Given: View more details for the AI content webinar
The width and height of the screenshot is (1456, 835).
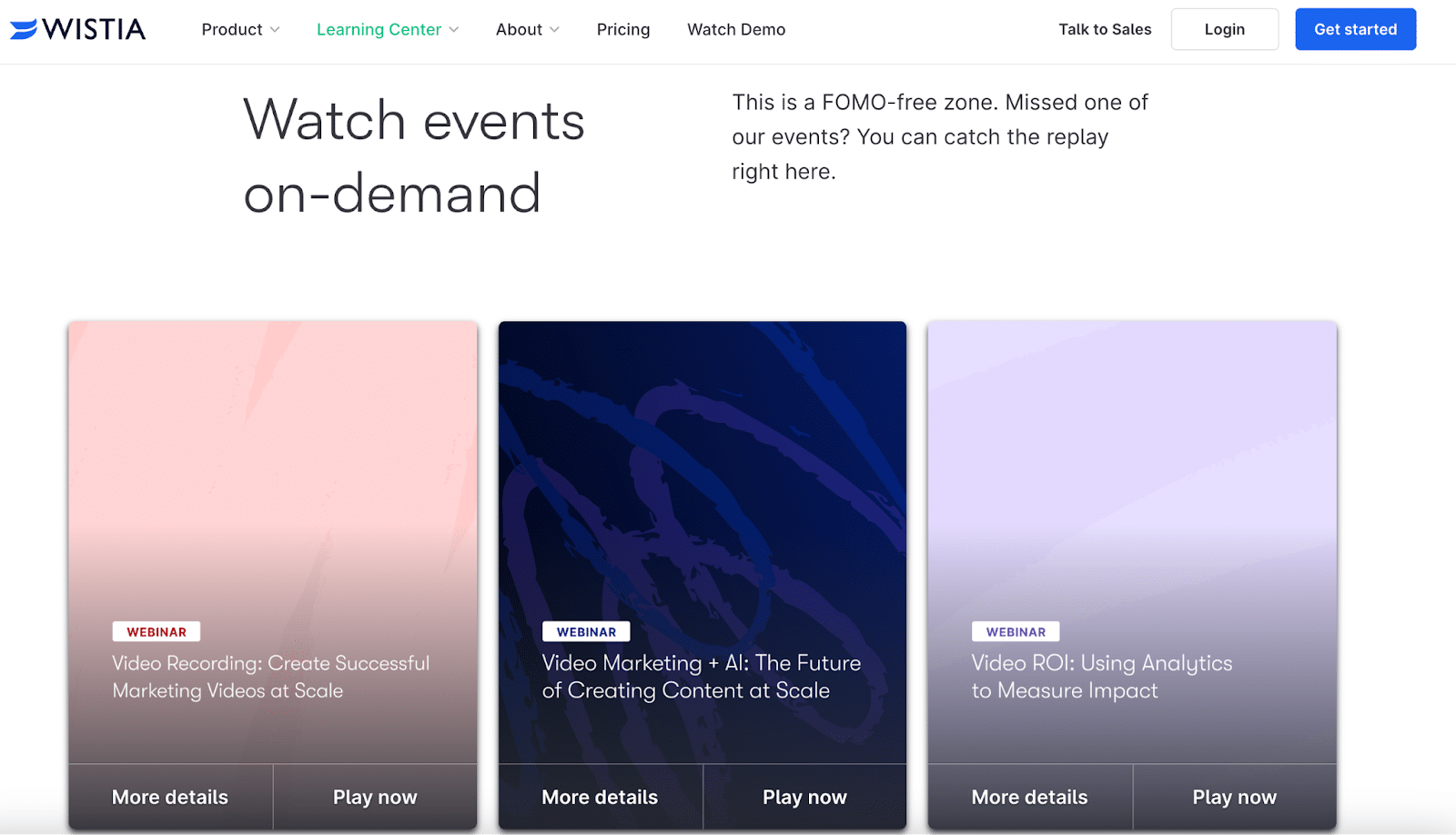Looking at the screenshot, I should 599,796.
